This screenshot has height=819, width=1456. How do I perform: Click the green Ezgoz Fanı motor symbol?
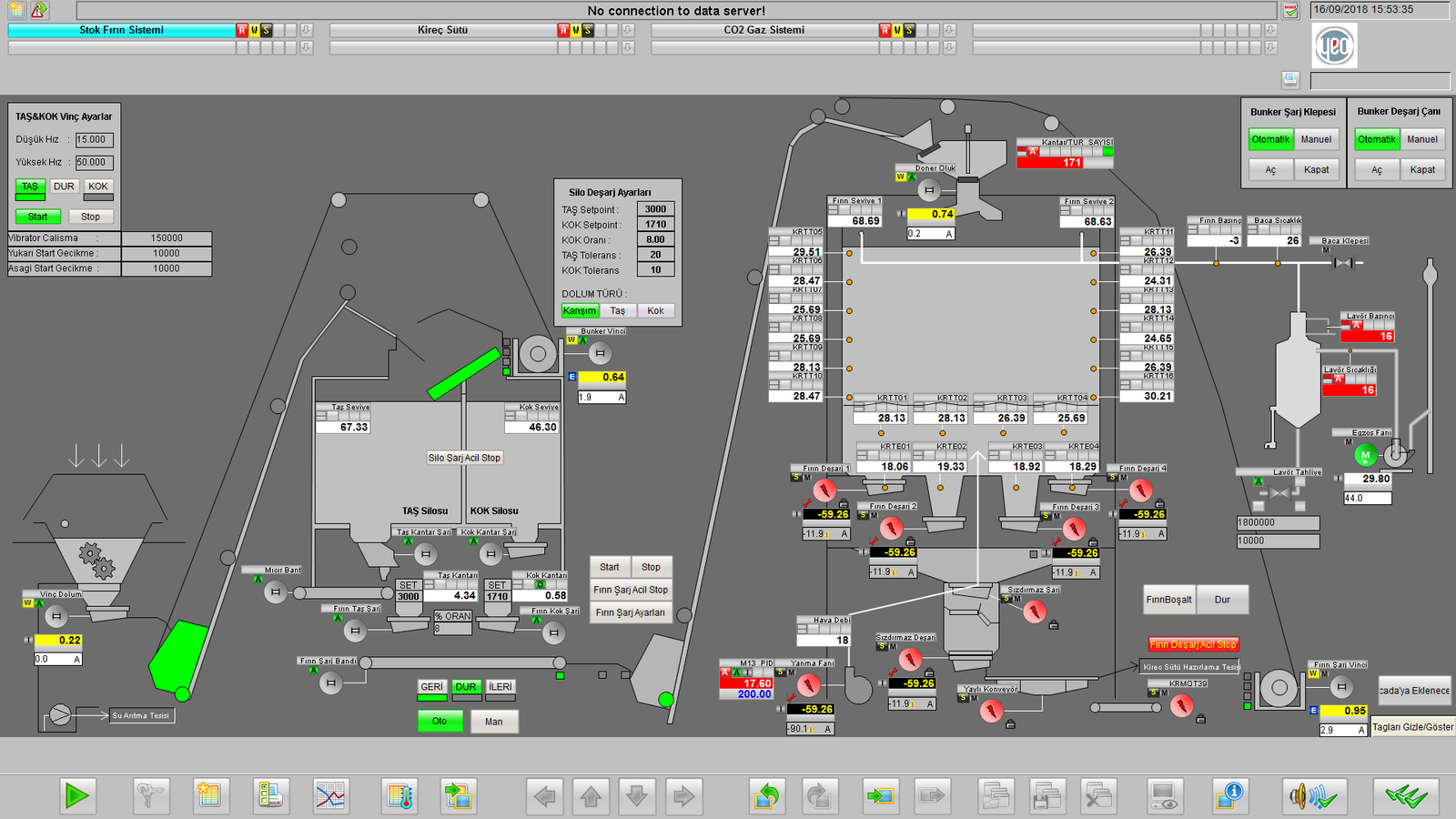(x=1365, y=455)
